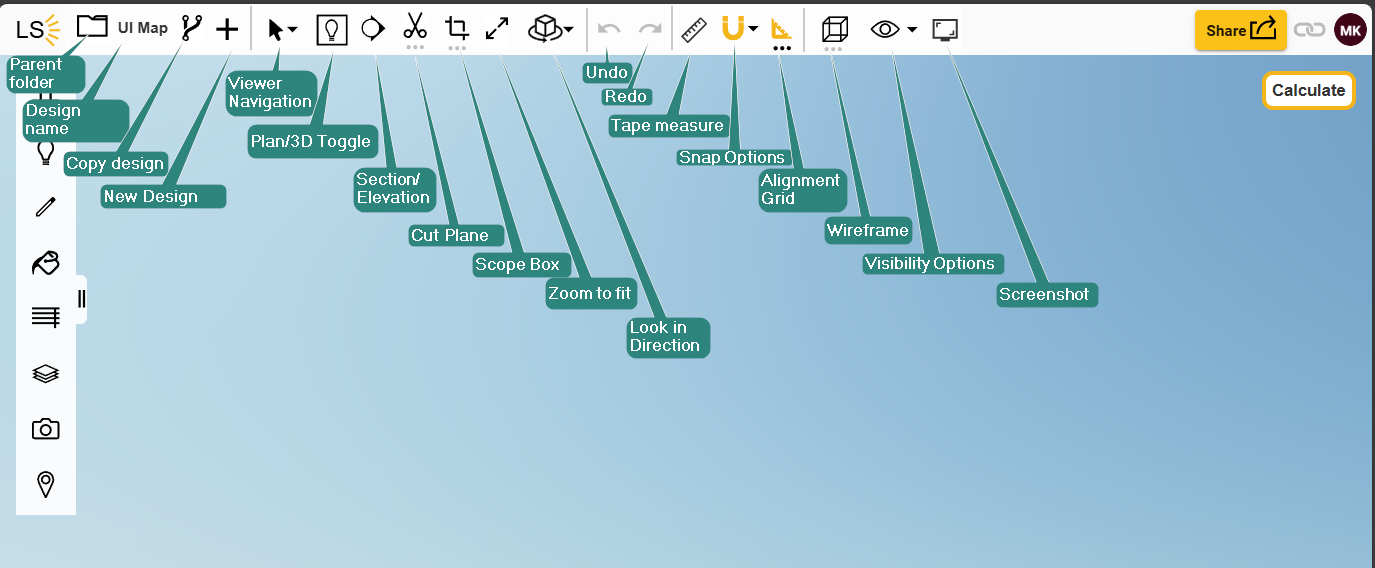Select the pencil tool in left sidebar
1375x568 pixels.
pos(45,207)
